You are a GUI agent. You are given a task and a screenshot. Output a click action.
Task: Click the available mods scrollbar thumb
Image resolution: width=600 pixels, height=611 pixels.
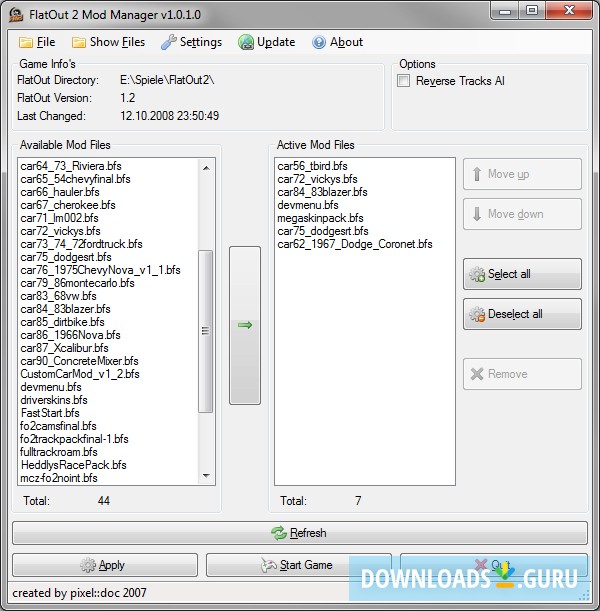(206, 331)
